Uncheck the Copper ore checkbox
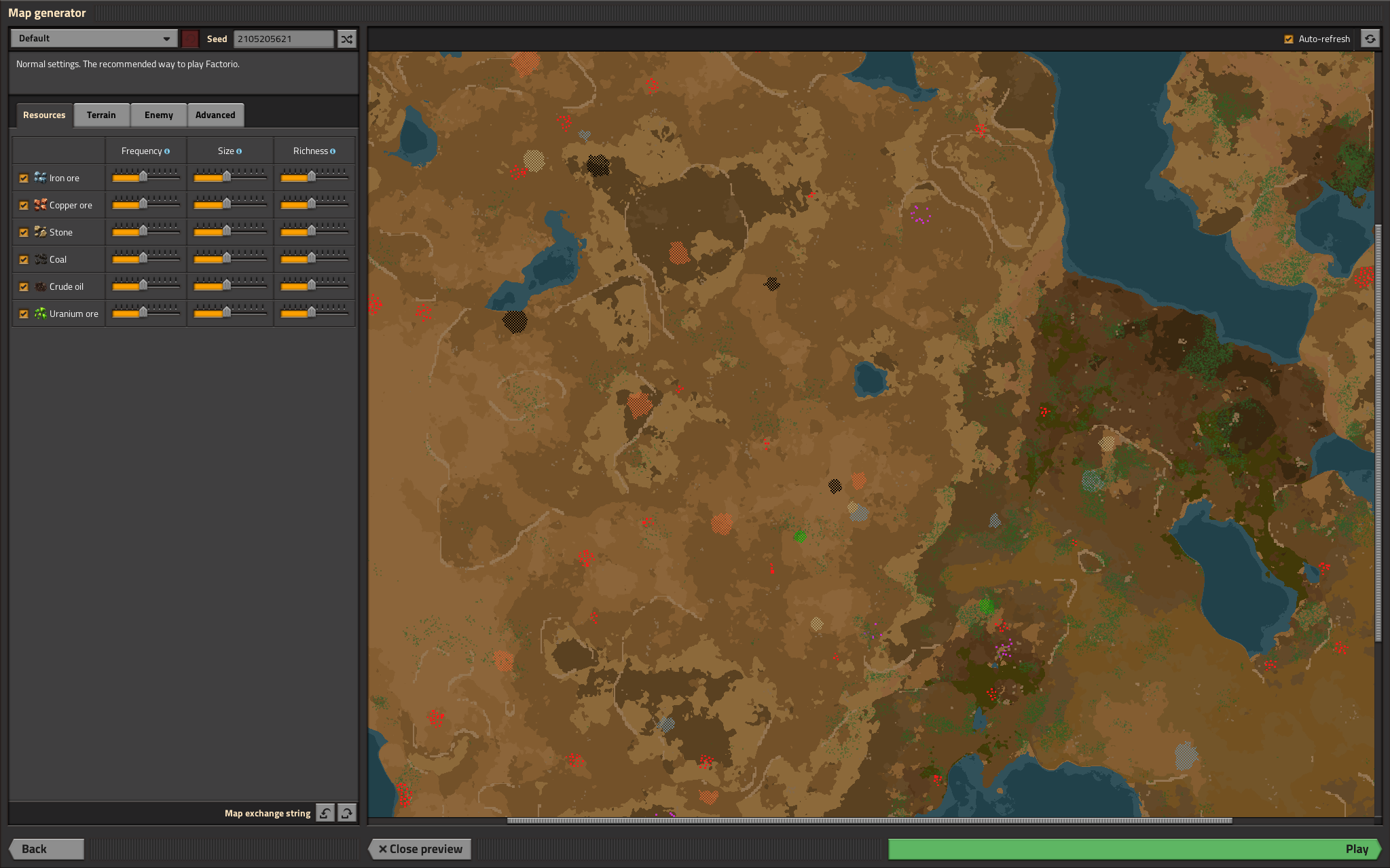Image resolution: width=1390 pixels, height=868 pixels. tap(24, 206)
